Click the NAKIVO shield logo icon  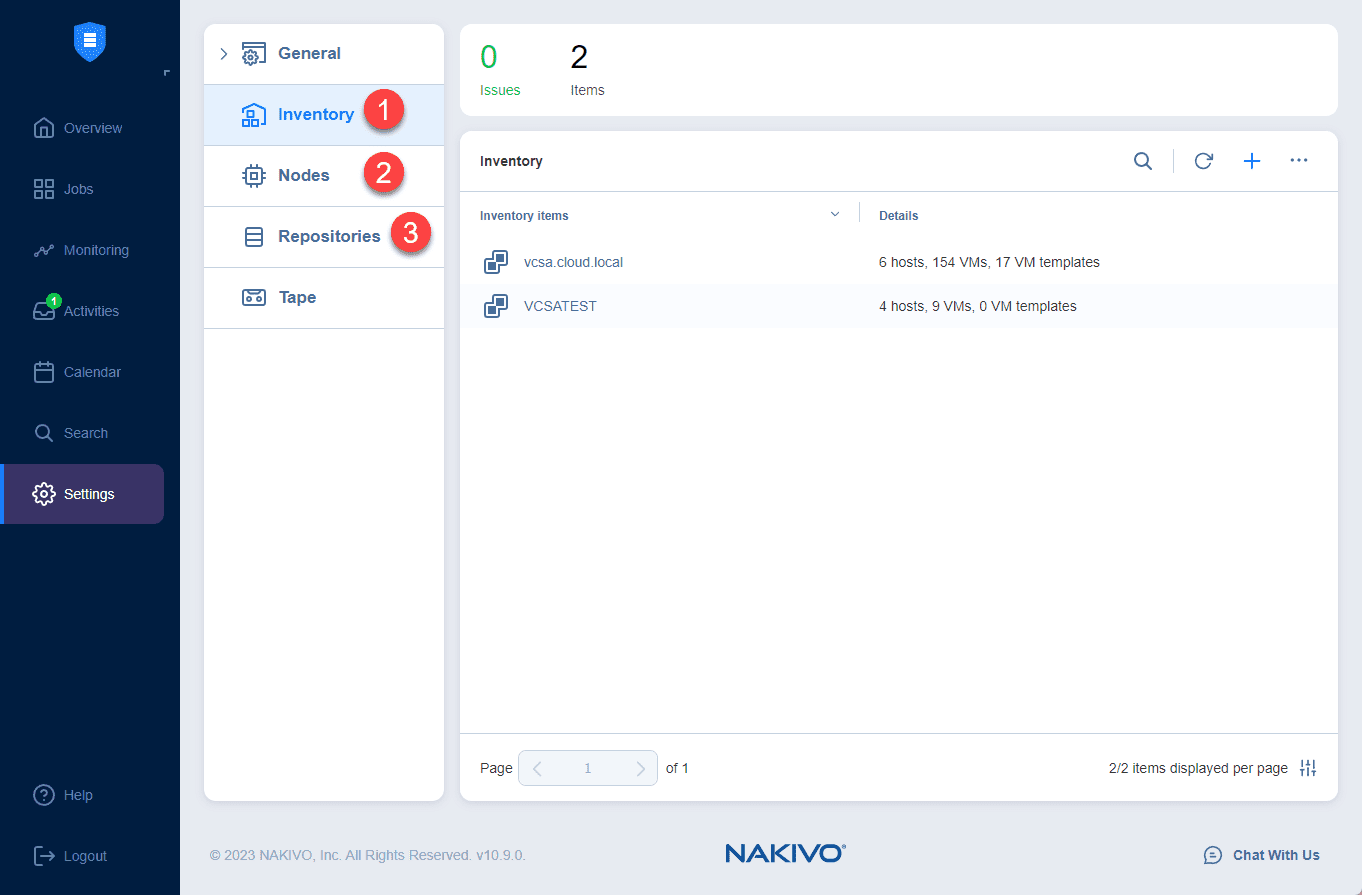(x=90, y=41)
